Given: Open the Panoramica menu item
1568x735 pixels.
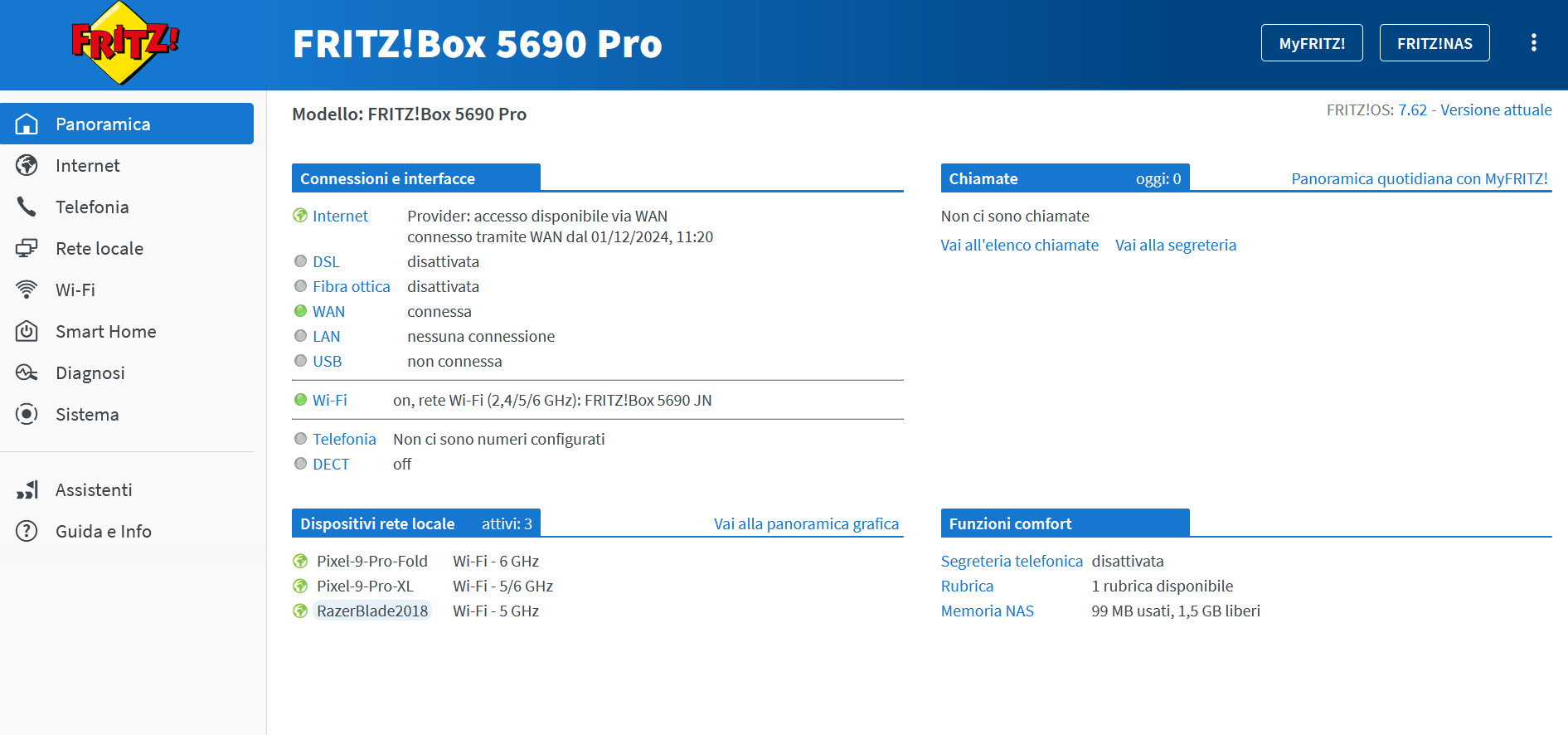Looking at the screenshot, I should (x=127, y=124).
